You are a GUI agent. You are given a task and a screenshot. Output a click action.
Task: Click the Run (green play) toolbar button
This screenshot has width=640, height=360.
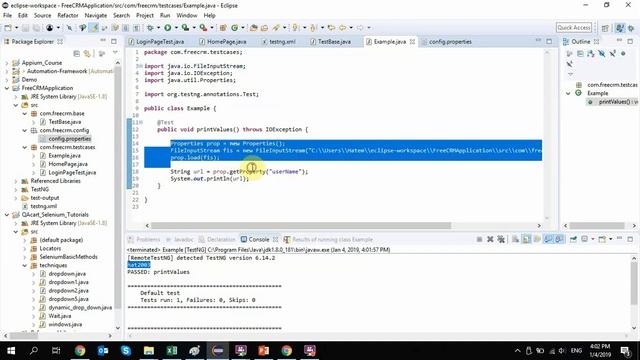pyautogui.click(x=168, y=28)
